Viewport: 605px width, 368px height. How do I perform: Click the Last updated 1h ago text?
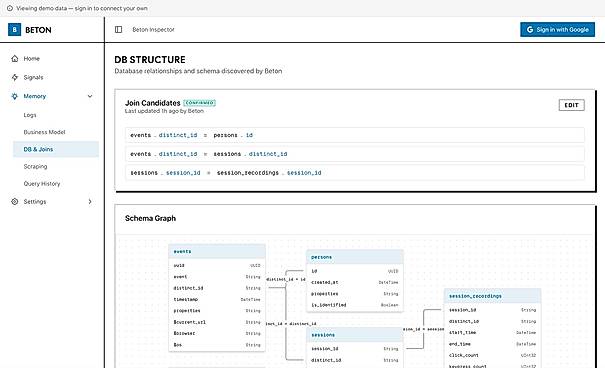tap(164, 111)
